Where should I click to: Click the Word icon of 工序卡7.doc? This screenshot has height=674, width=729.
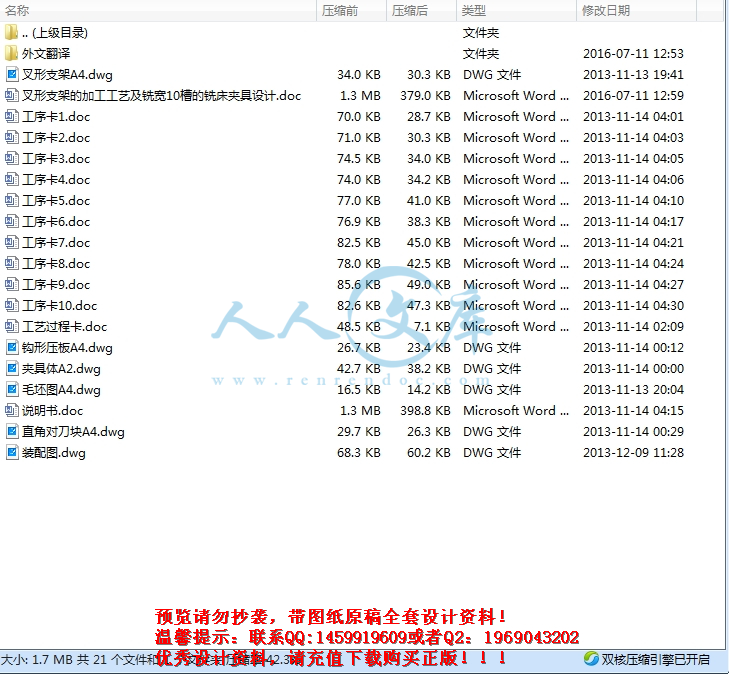12,242
